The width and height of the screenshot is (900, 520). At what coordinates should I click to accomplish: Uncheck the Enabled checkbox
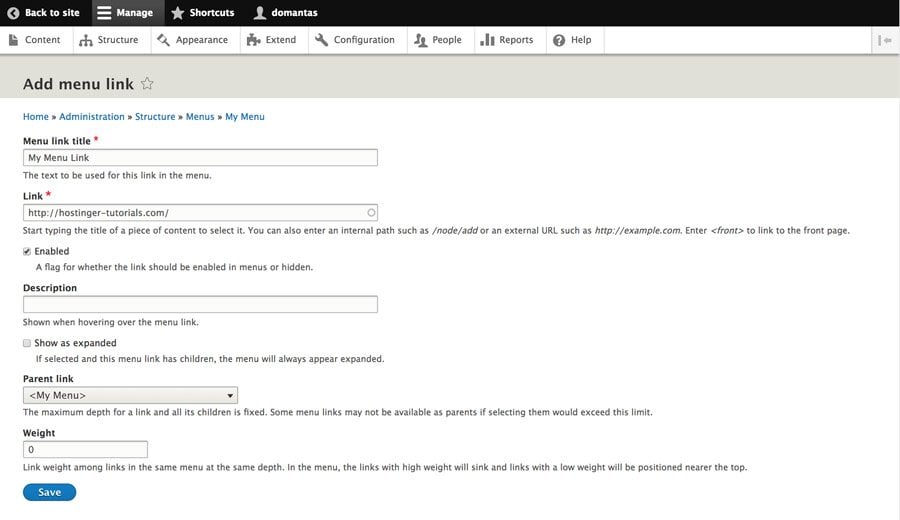[27, 251]
